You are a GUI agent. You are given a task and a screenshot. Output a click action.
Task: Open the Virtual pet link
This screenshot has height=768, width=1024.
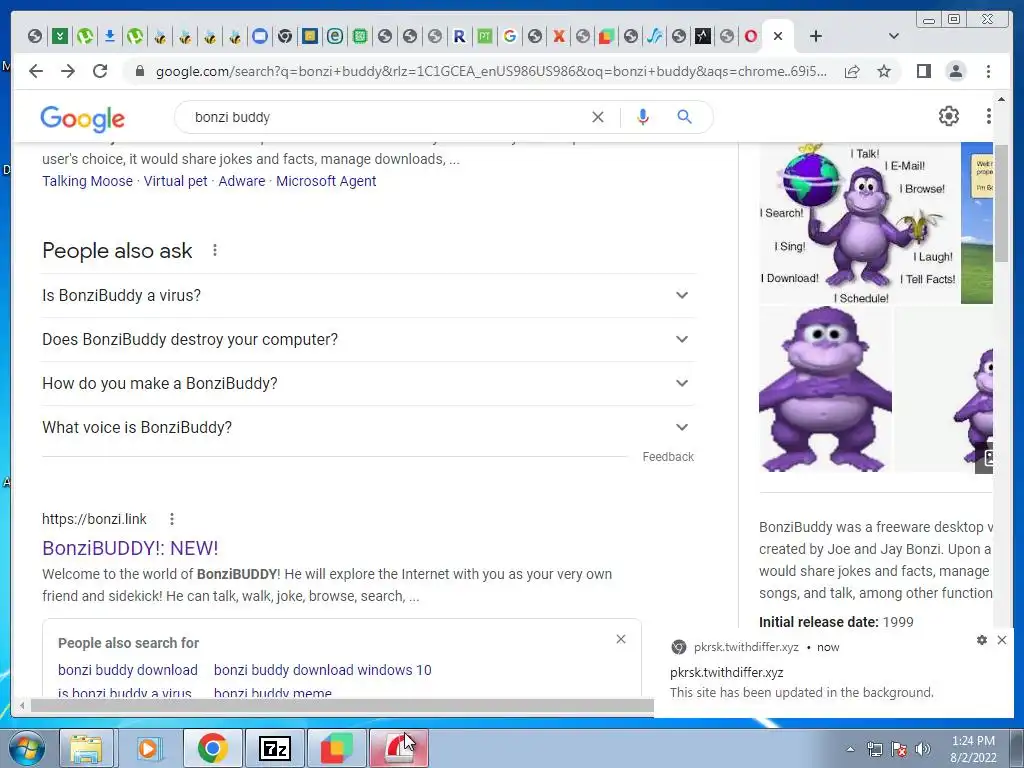175,181
